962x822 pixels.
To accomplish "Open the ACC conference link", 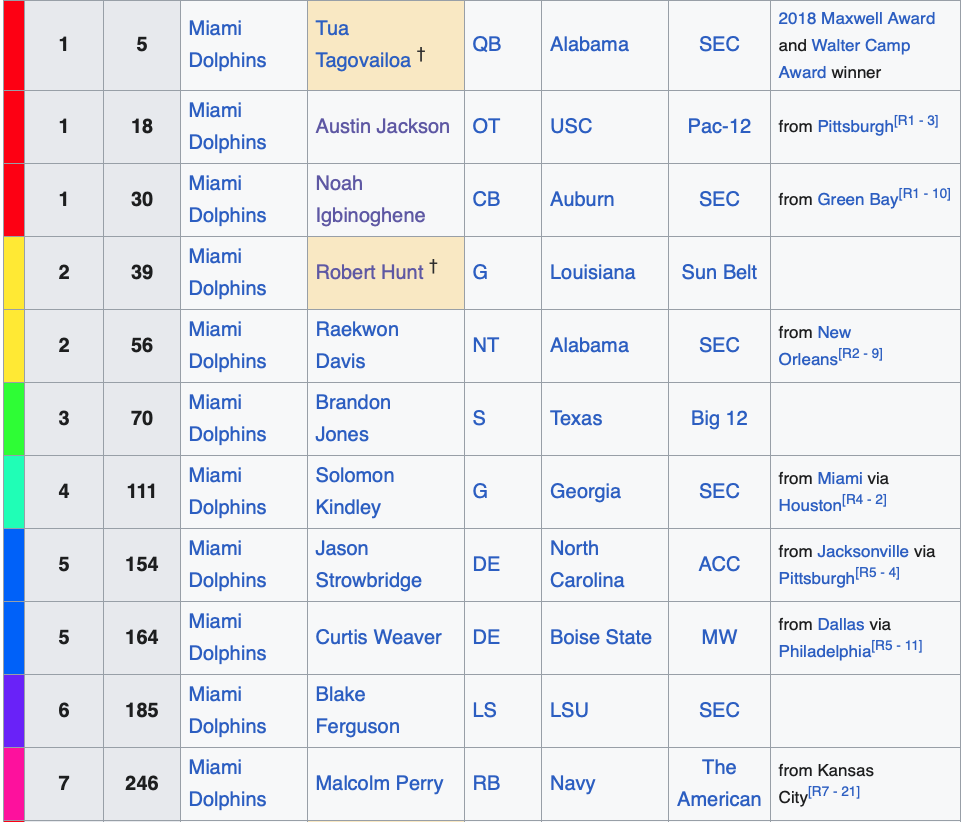I will [719, 564].
